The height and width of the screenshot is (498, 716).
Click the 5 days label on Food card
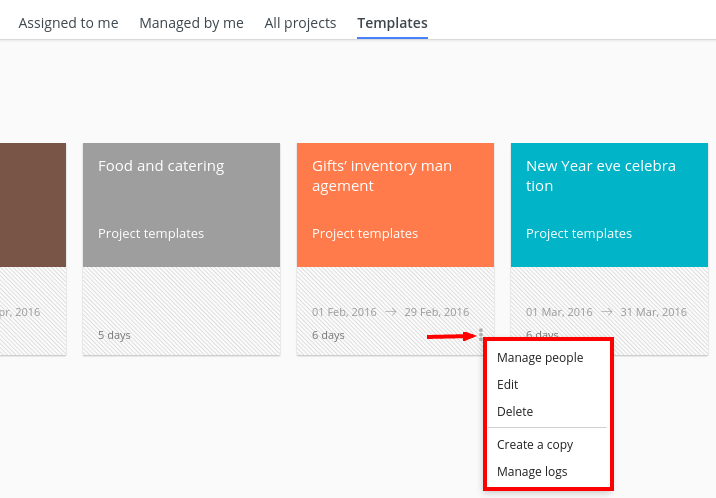(x=114, y=335)
